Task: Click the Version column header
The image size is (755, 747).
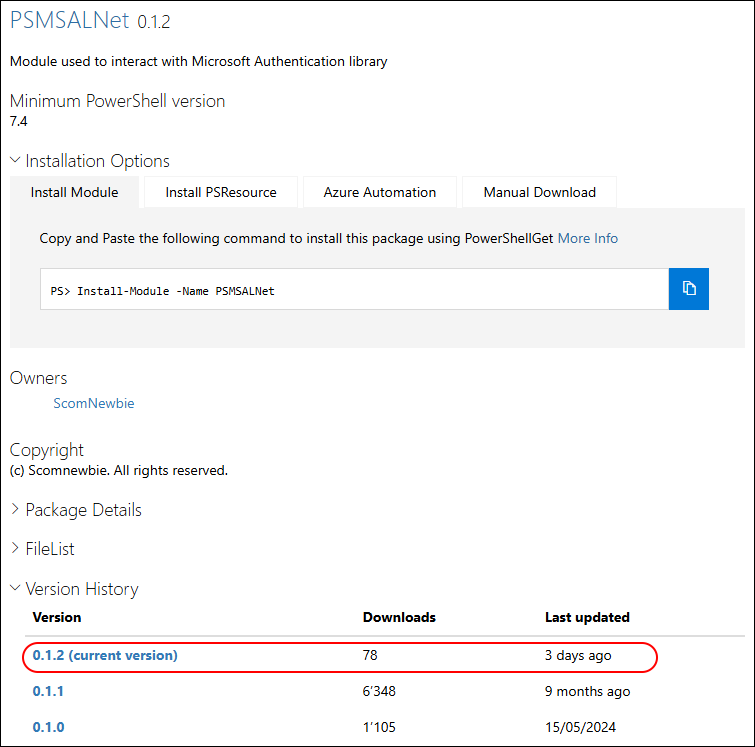Action: 57,617
